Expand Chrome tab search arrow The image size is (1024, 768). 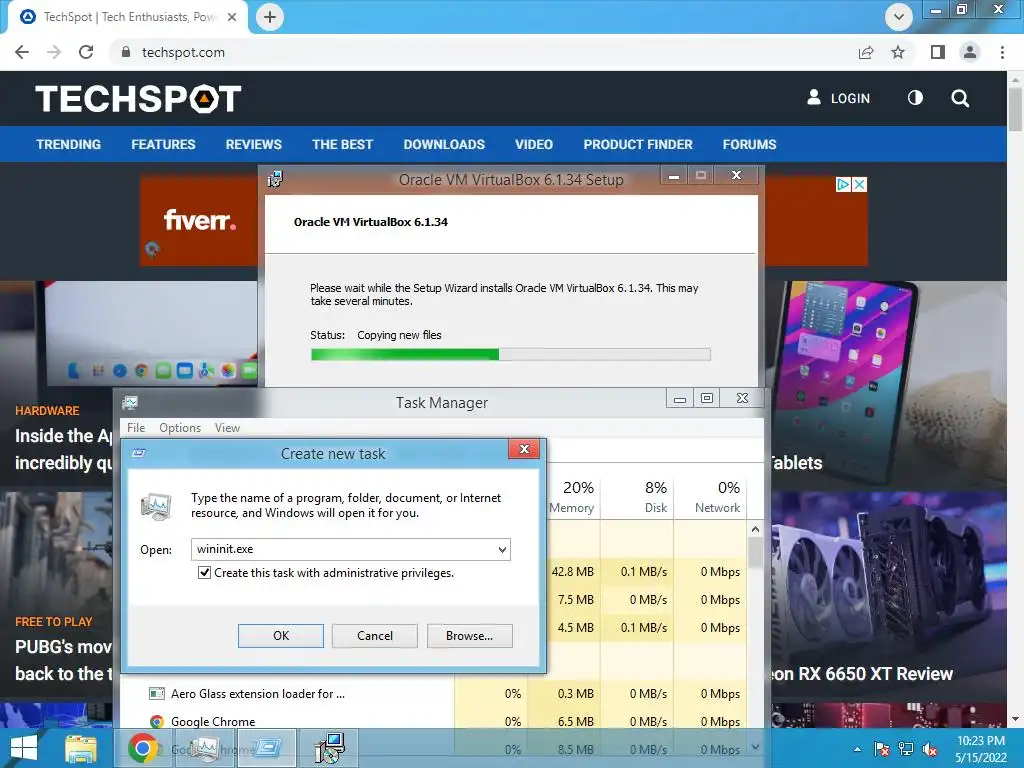899,17
